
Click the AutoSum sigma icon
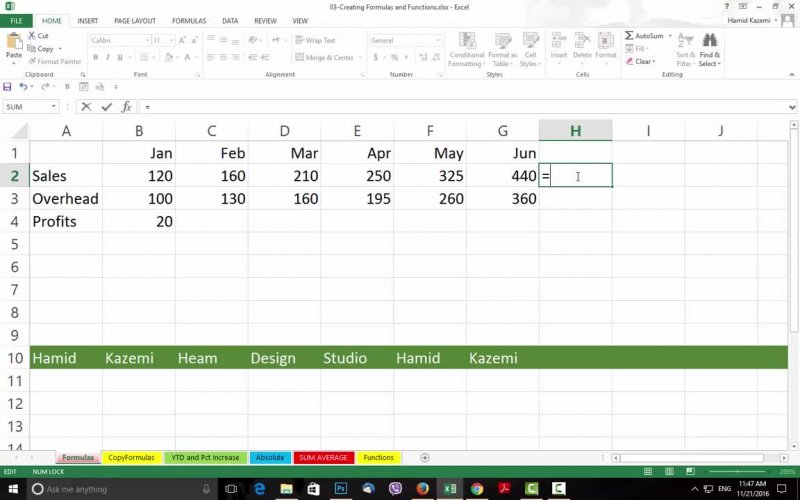point(630,35)
